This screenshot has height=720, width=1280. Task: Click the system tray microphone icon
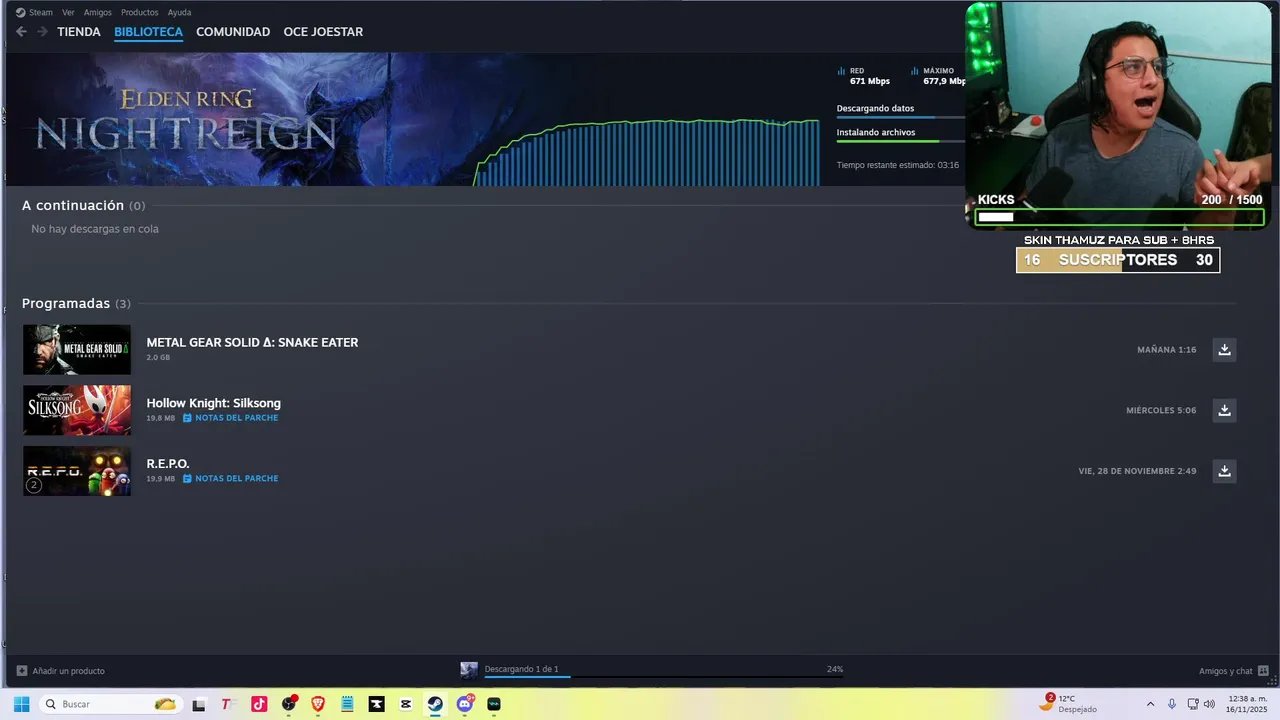pyautogui.click(x=1171, y=704)
